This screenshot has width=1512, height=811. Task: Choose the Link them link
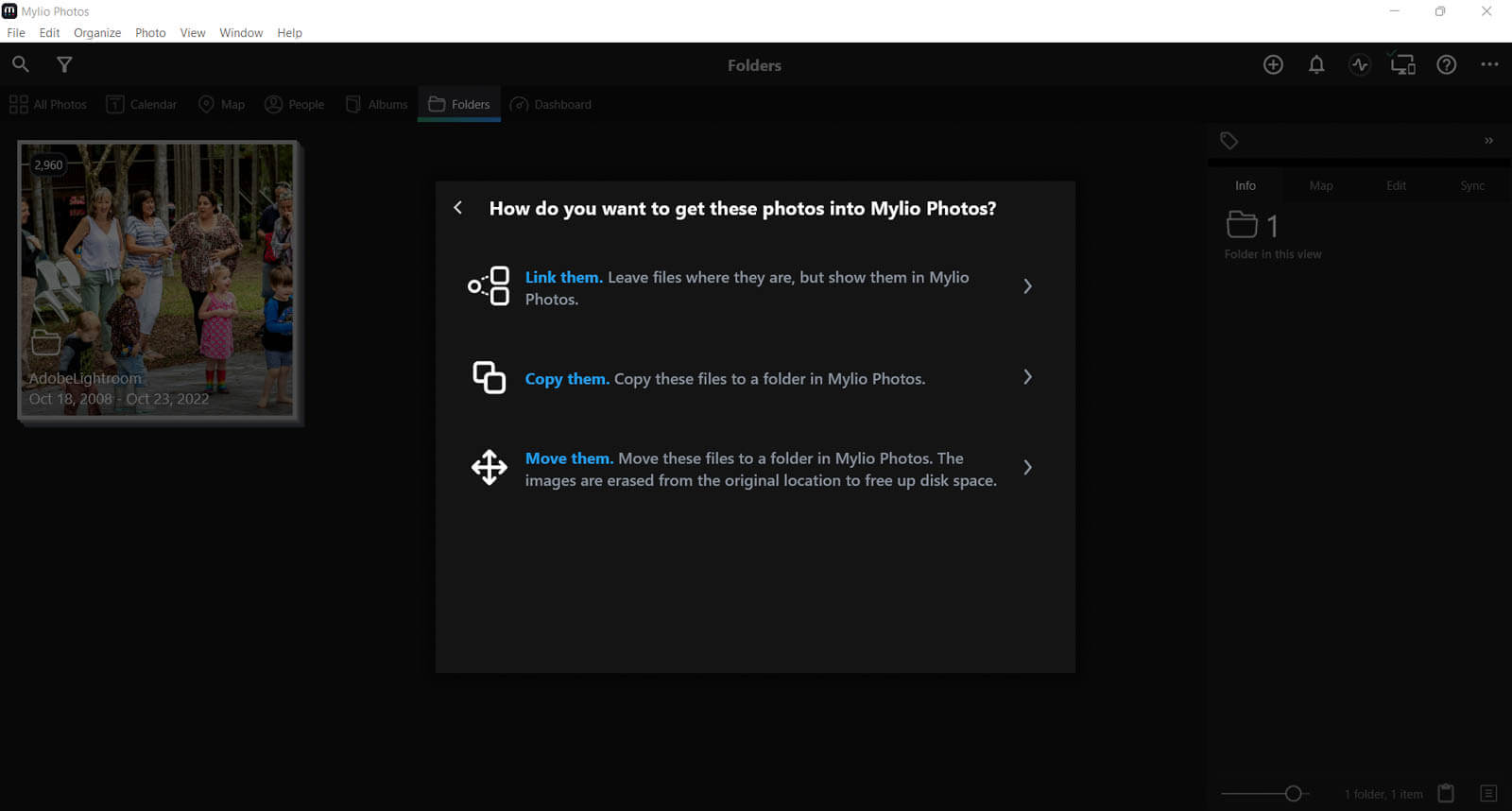coord(563,277)
